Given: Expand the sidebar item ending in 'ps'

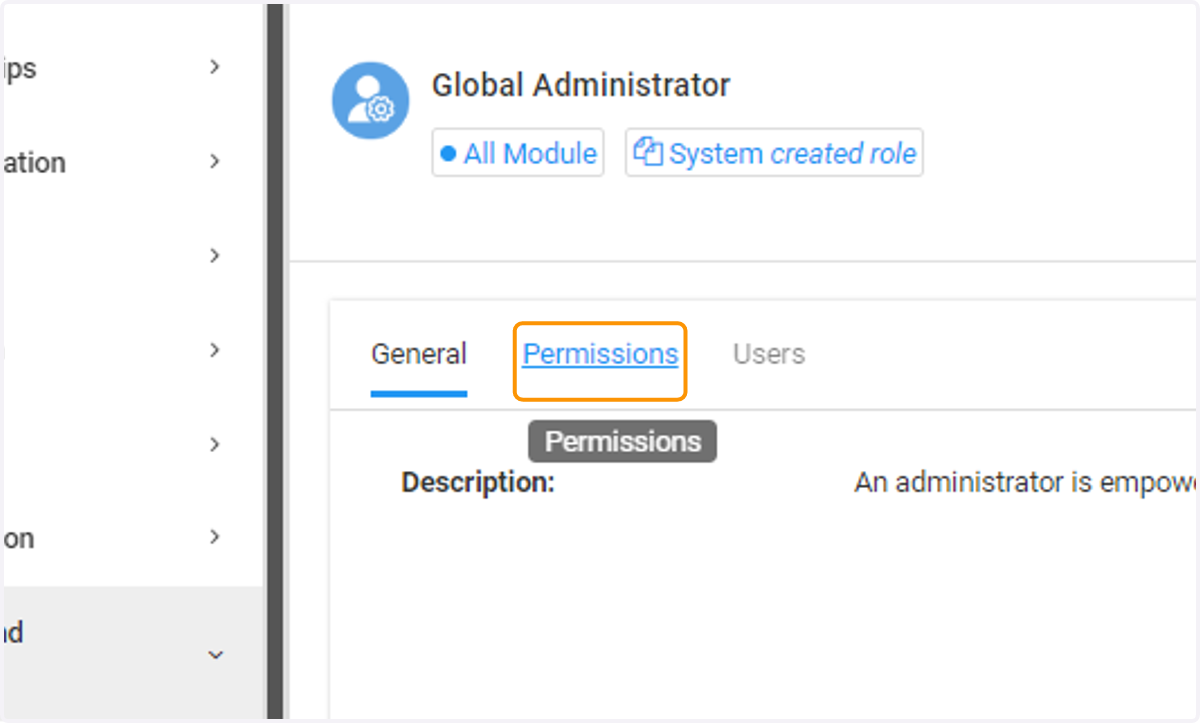Looking at the screenshot, I should coord(215,67).
